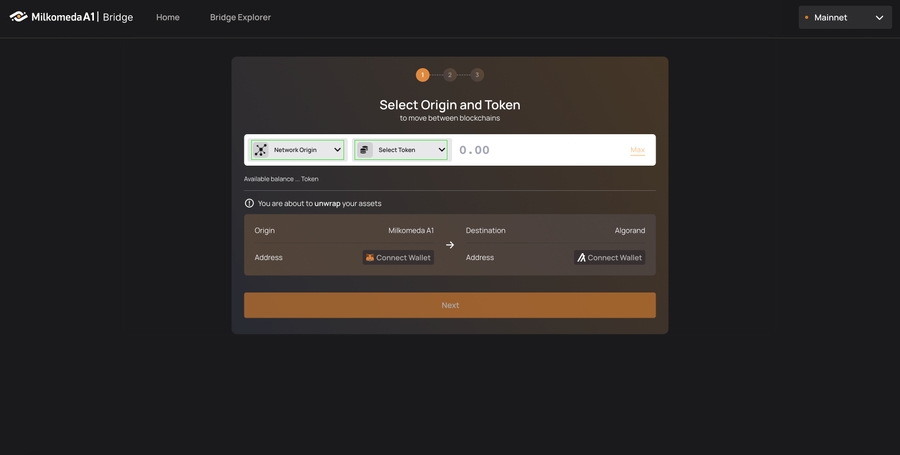This screenshot has width=900, height=455.
Task: Jump to step 2 indicator
Action: point(450,75)
